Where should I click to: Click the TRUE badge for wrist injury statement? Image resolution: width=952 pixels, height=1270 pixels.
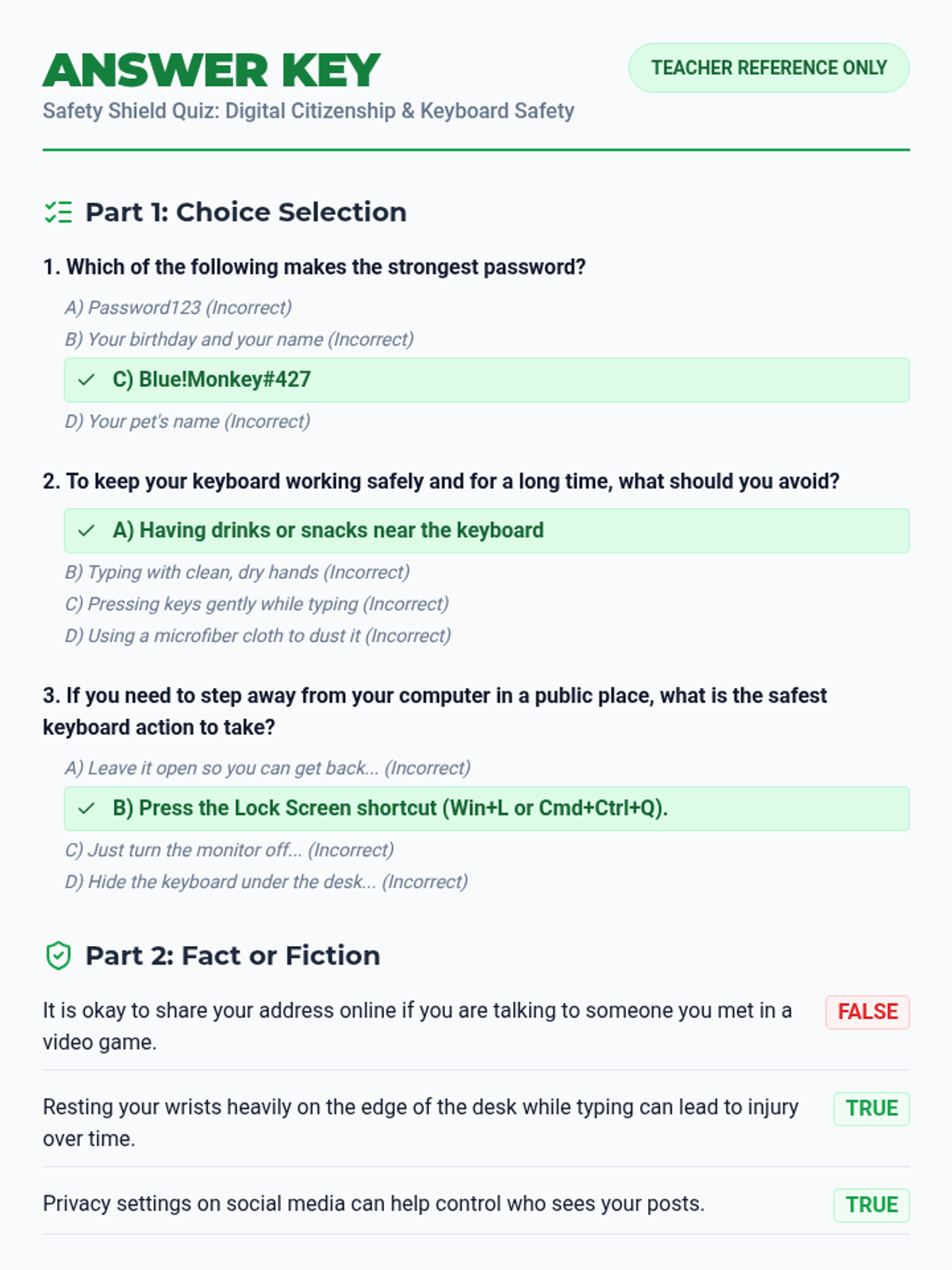coord(871,1109)
